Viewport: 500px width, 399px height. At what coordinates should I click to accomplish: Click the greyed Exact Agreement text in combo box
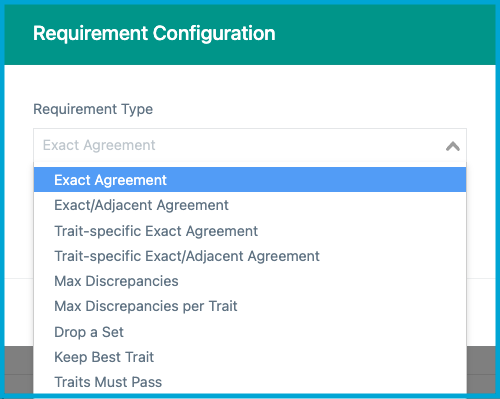coord(99,145)
